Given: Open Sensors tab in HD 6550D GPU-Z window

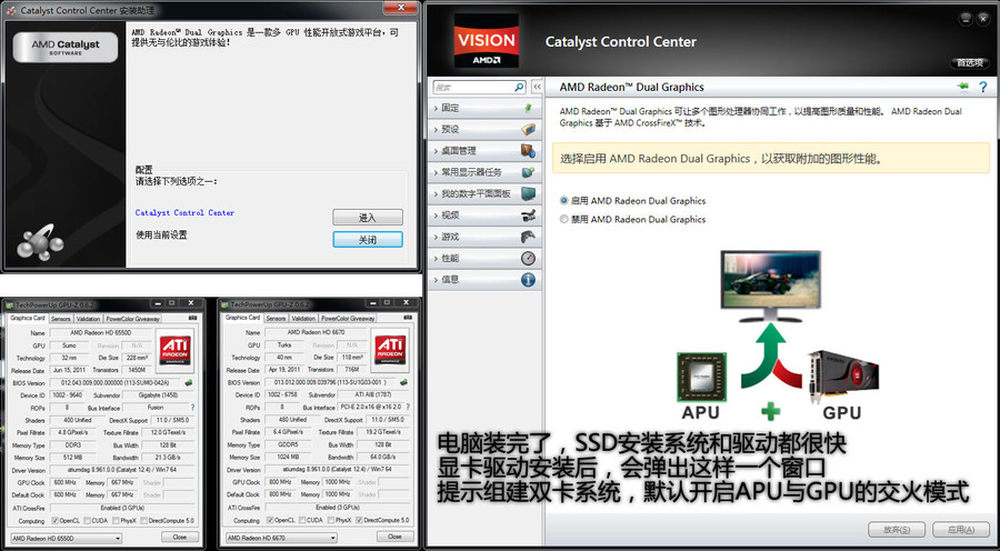Looking at the screenshot, I should [x=61, y=318].
